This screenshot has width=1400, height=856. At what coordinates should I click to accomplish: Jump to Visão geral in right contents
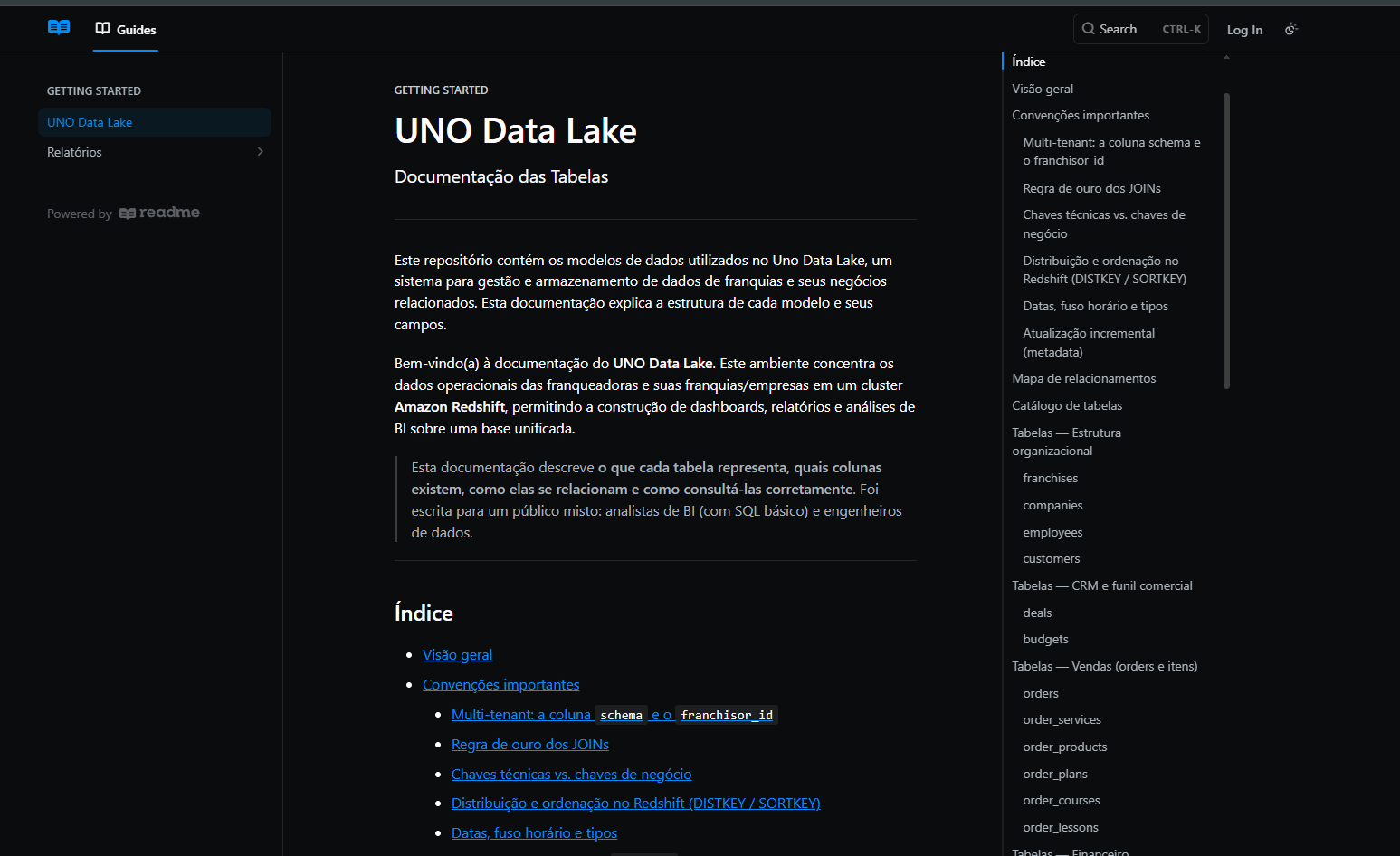coord(1043,89)
